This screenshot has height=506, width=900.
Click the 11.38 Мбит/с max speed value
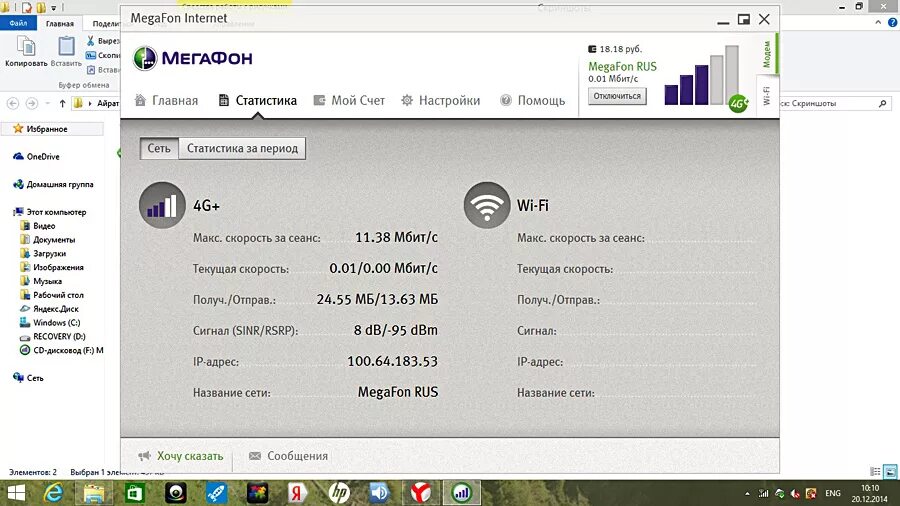click(x=397, y=237)
